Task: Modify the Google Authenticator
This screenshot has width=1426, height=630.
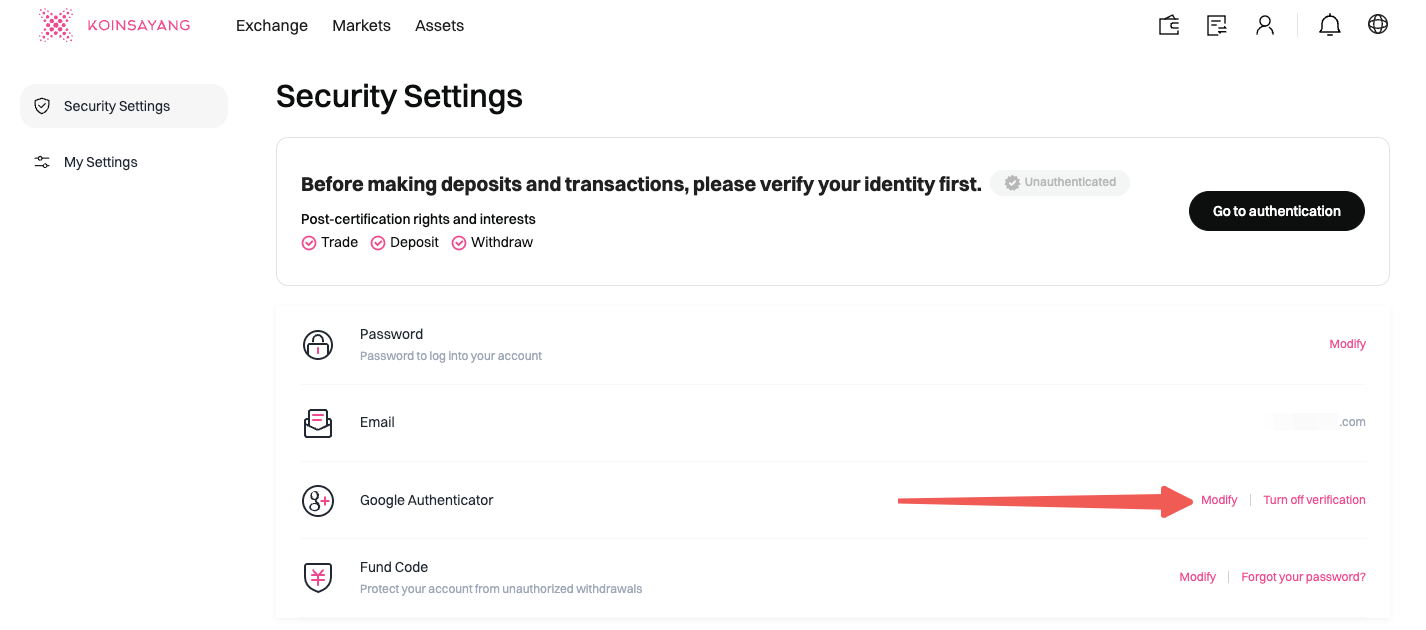Action: click(1219, 500)
